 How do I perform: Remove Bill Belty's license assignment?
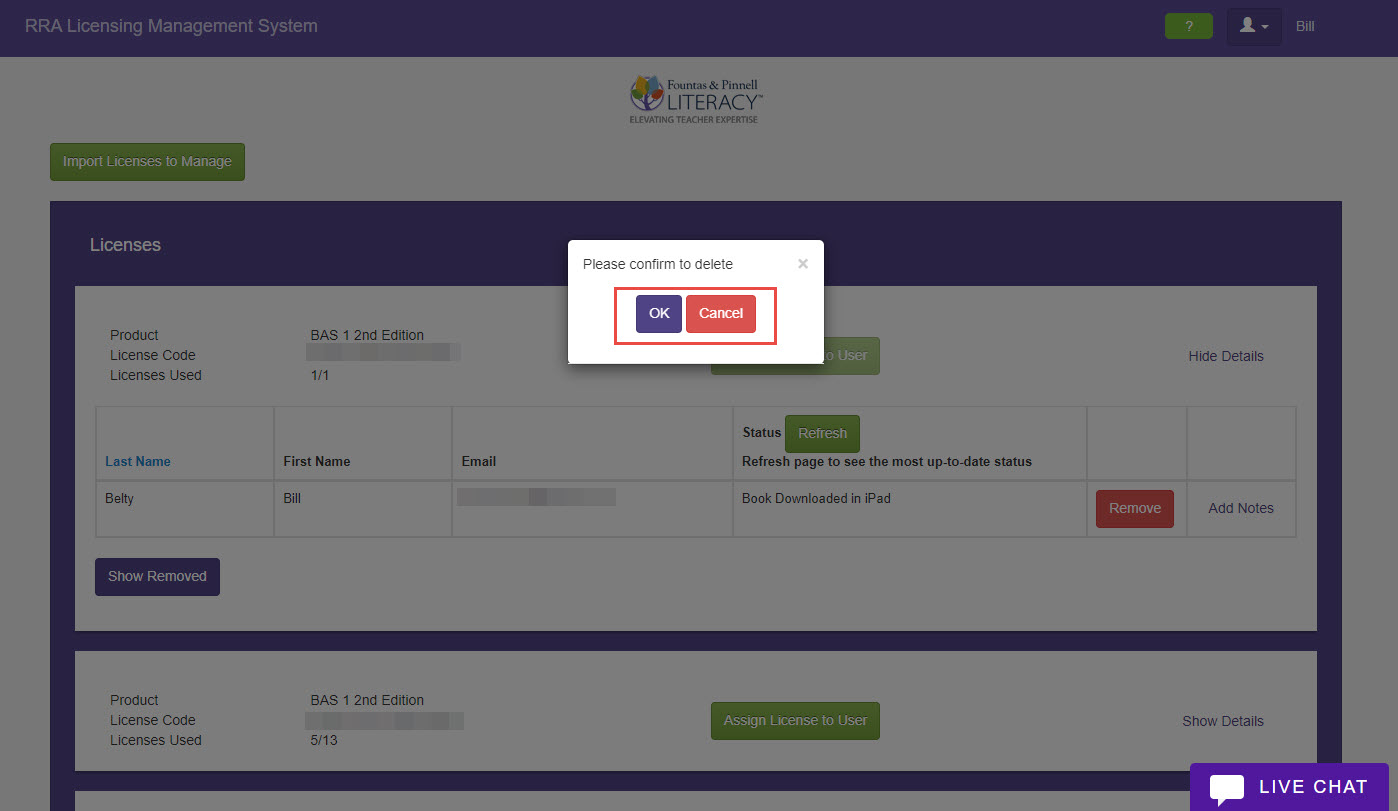[x=1134, y=508]
